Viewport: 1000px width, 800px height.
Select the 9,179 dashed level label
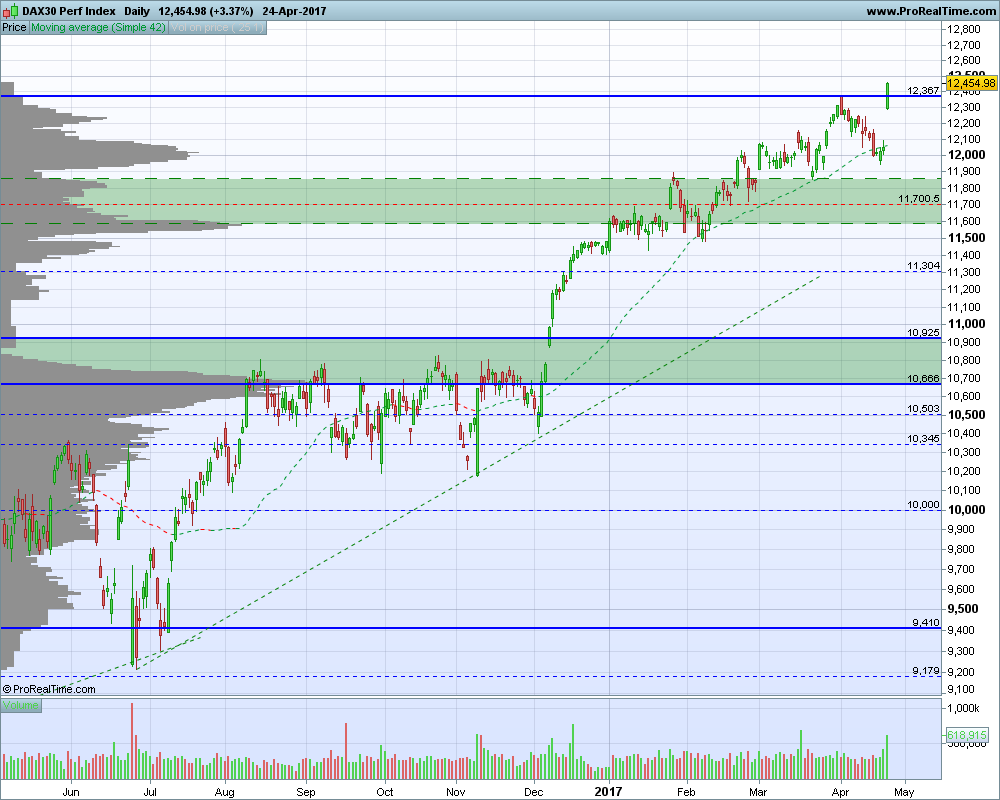925,670
